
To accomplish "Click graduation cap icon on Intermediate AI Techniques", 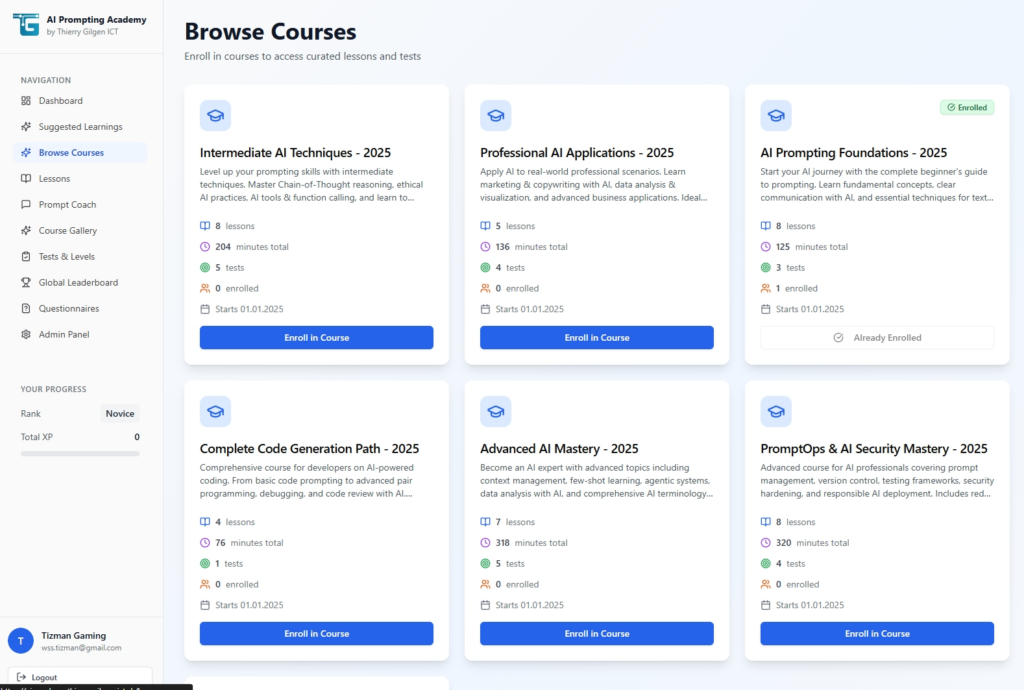I will (215, 115).
